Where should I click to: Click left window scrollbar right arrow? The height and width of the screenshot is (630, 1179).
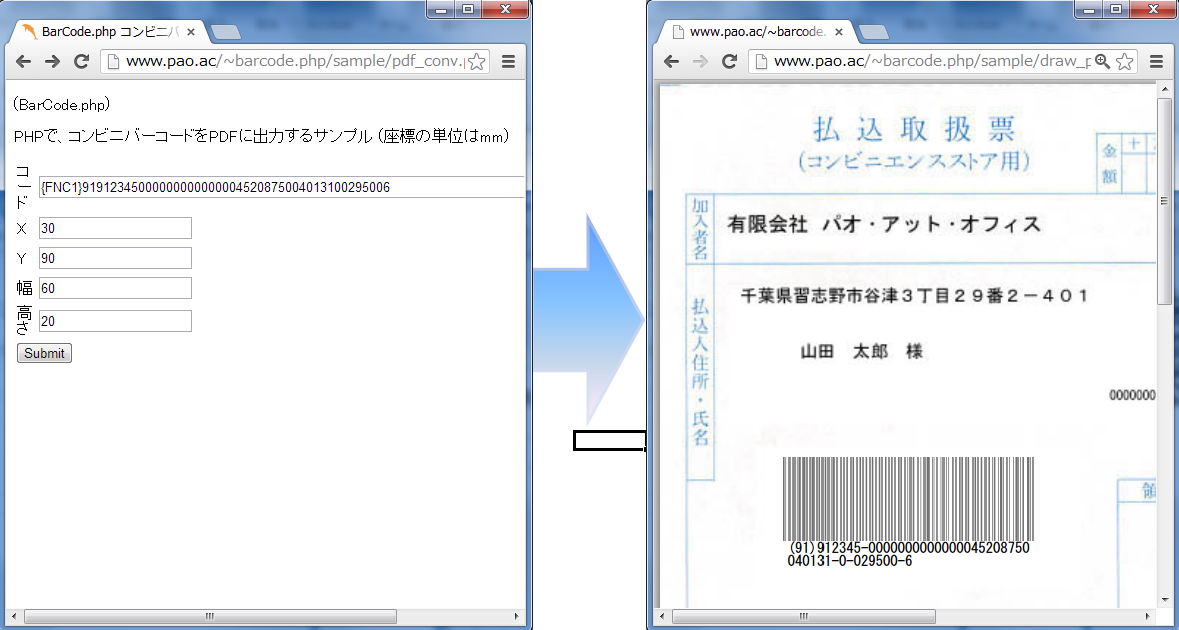pos(517,616)
